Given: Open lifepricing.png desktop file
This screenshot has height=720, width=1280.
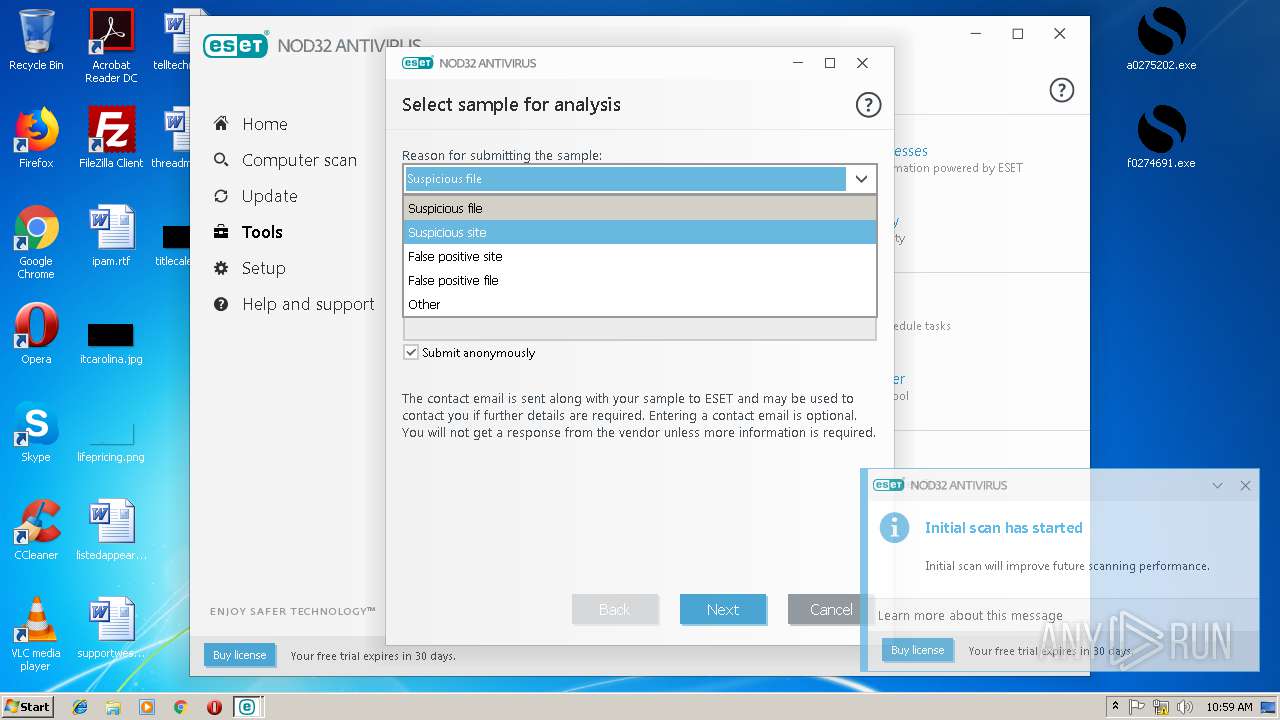Looking at the screenshot, I should pyautogui.click(x=111, y=440).
